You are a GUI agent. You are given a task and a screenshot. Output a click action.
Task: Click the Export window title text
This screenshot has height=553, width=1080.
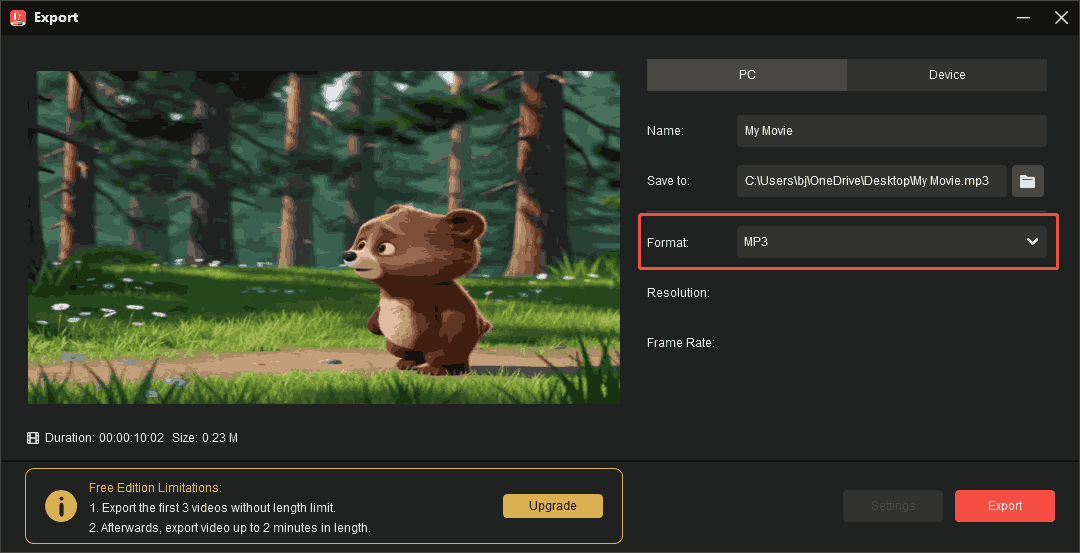[x=56, y=18]
